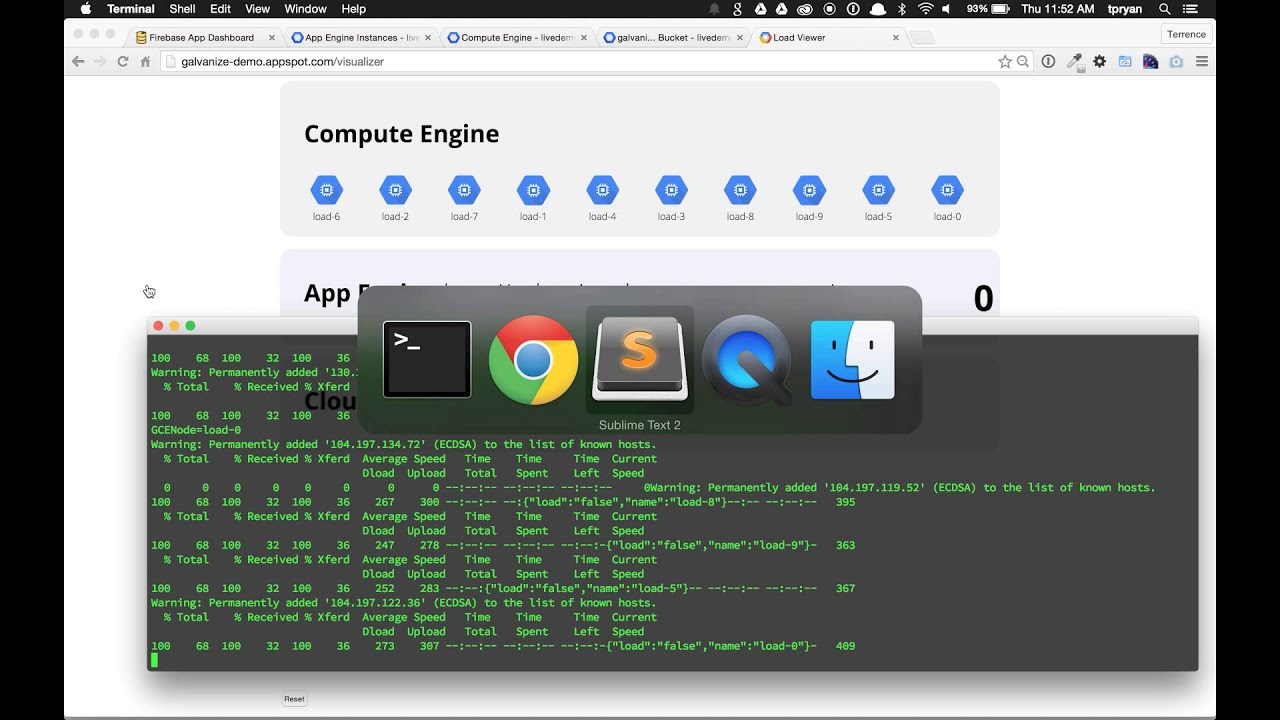Select the load-6 instance icon
The height and width of the screenshot is (720, 1280).
pos(326,190)
